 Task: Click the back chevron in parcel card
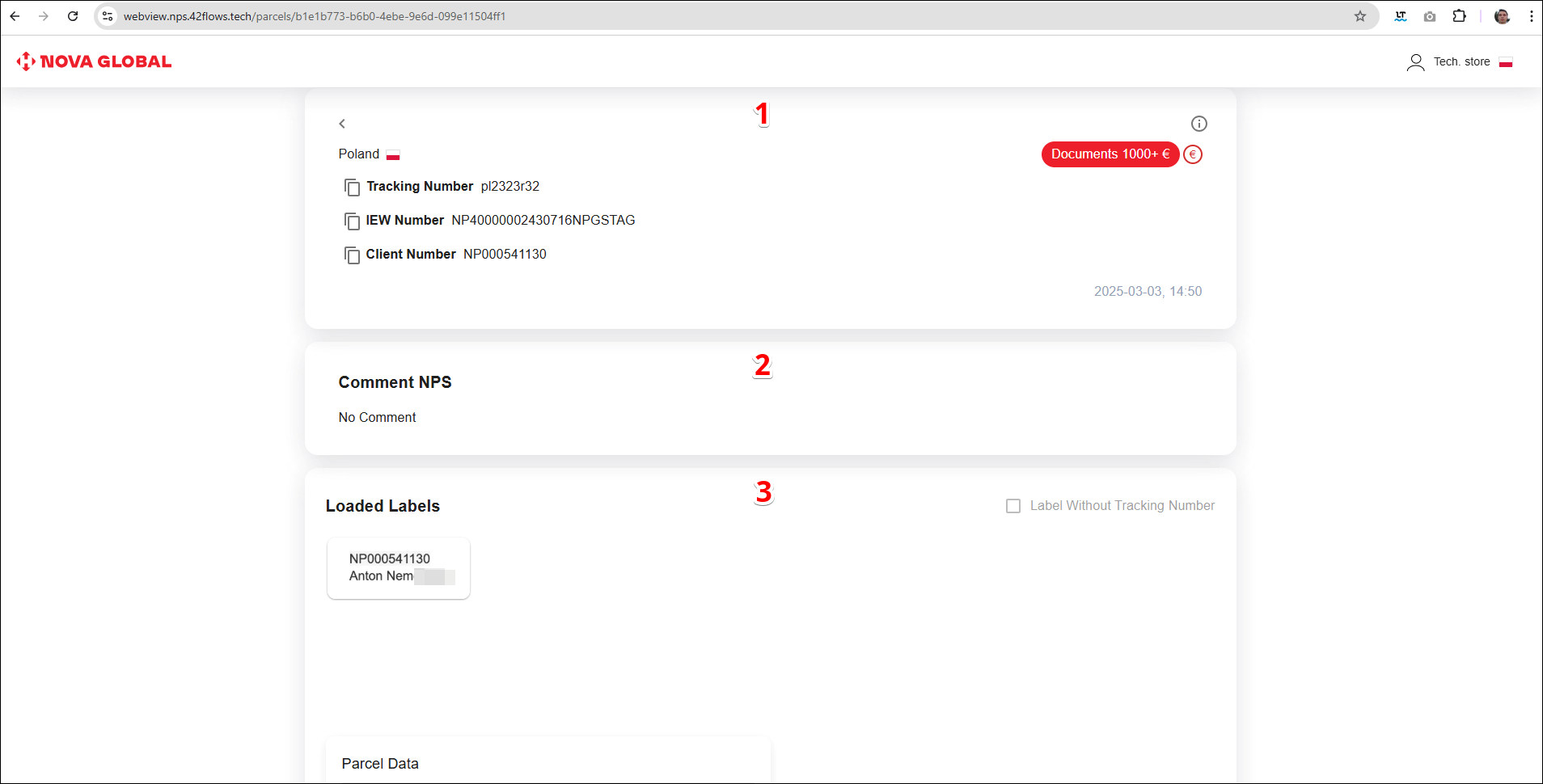(x=342, y=124)
